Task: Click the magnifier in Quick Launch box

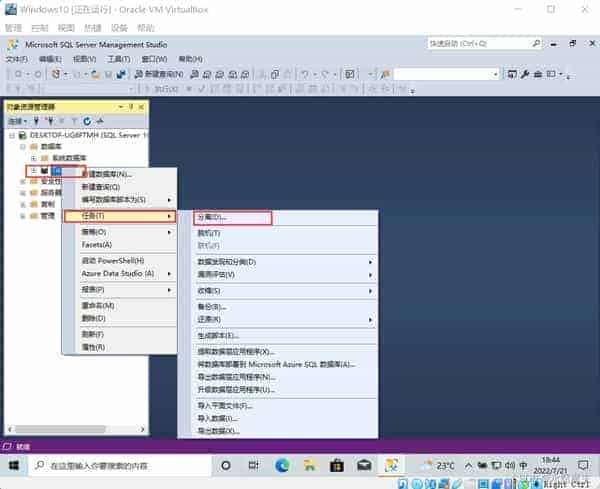Action: point(536,44)
